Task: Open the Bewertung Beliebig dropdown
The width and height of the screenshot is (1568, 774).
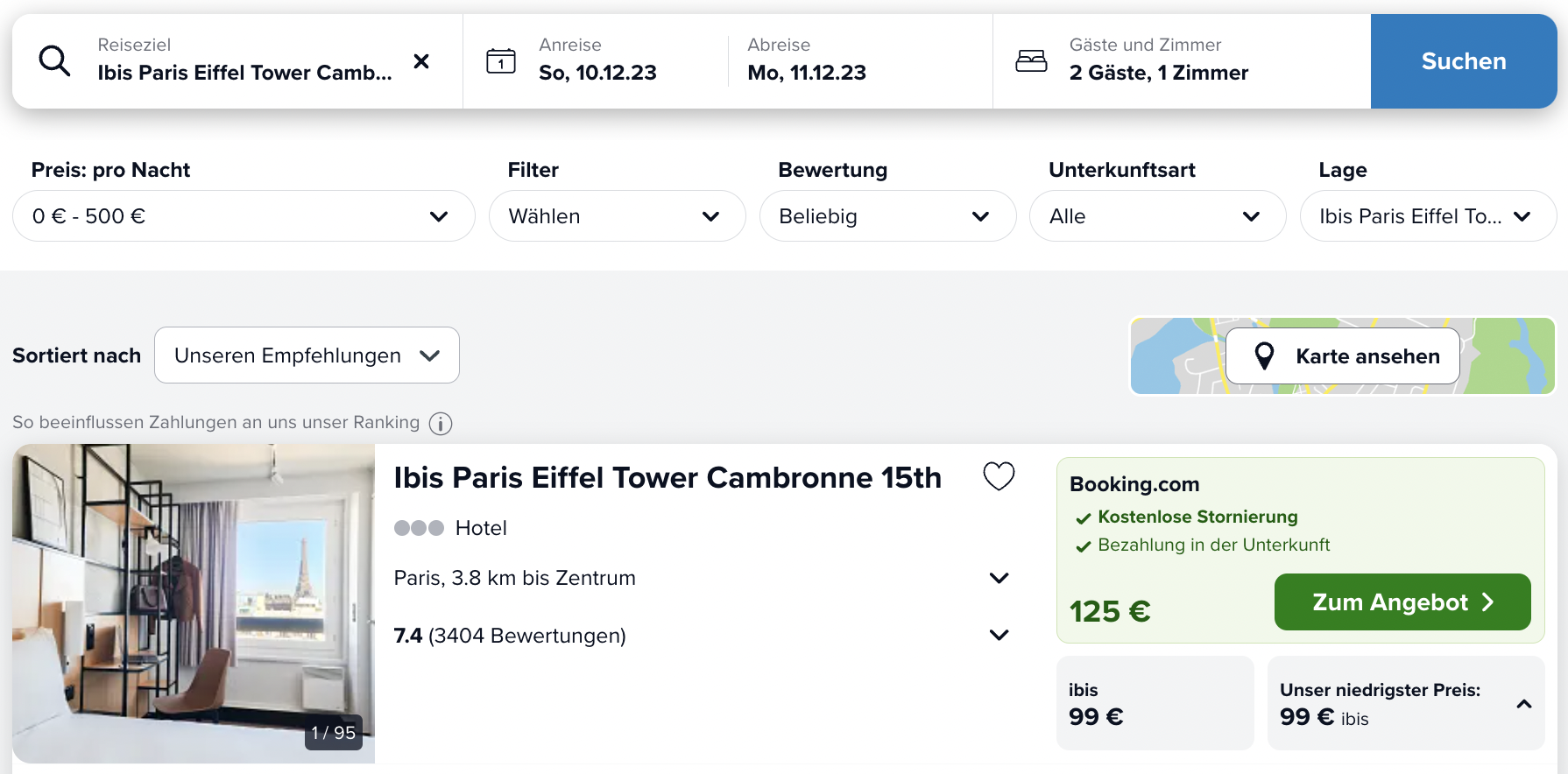Action: (887, 216)
